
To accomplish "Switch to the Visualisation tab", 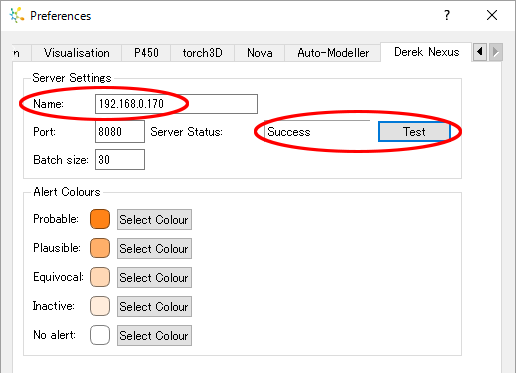I will [x=77, y=53].
